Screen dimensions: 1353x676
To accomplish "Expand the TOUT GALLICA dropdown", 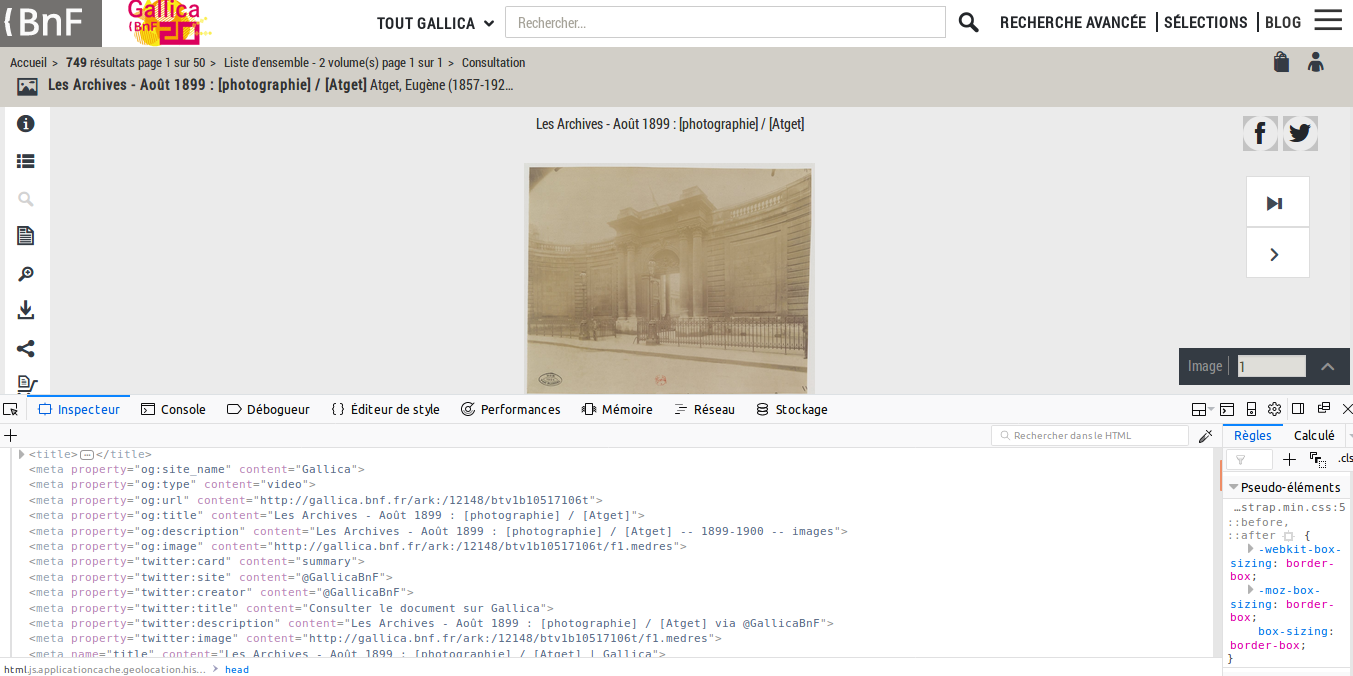I will tap(435, 23).
